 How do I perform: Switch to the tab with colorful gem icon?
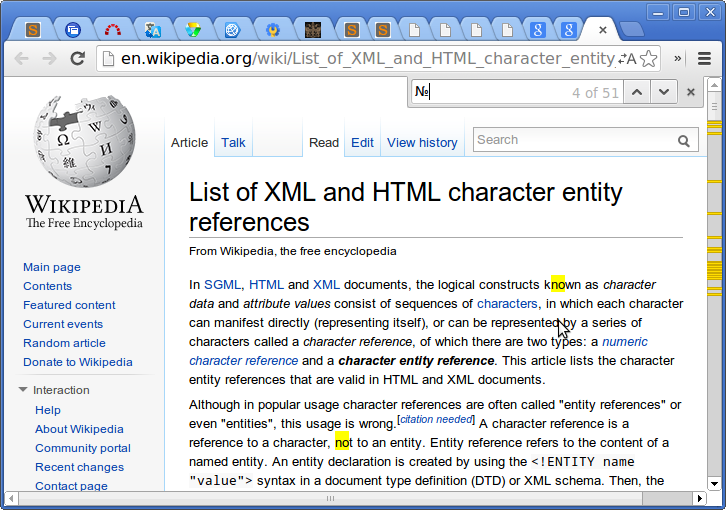(193, 30)
